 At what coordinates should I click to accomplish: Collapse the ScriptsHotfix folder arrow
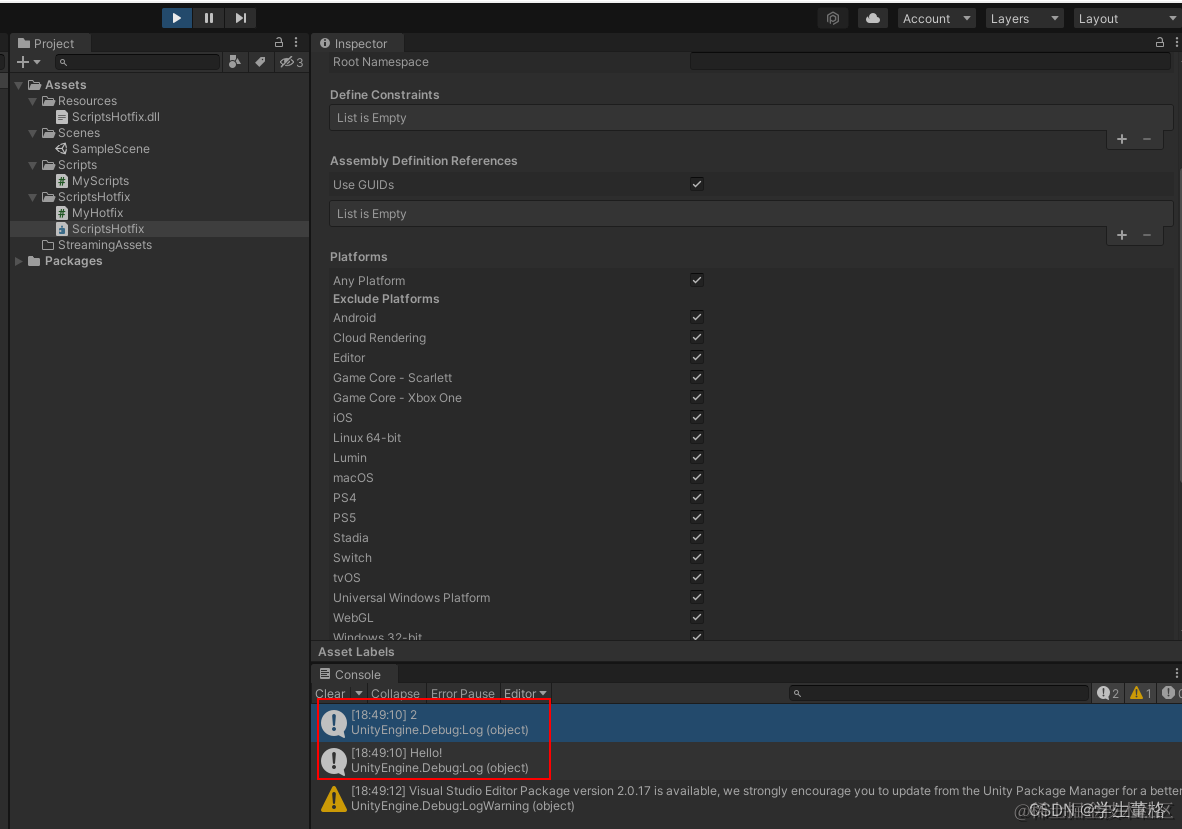pos(32,197)
